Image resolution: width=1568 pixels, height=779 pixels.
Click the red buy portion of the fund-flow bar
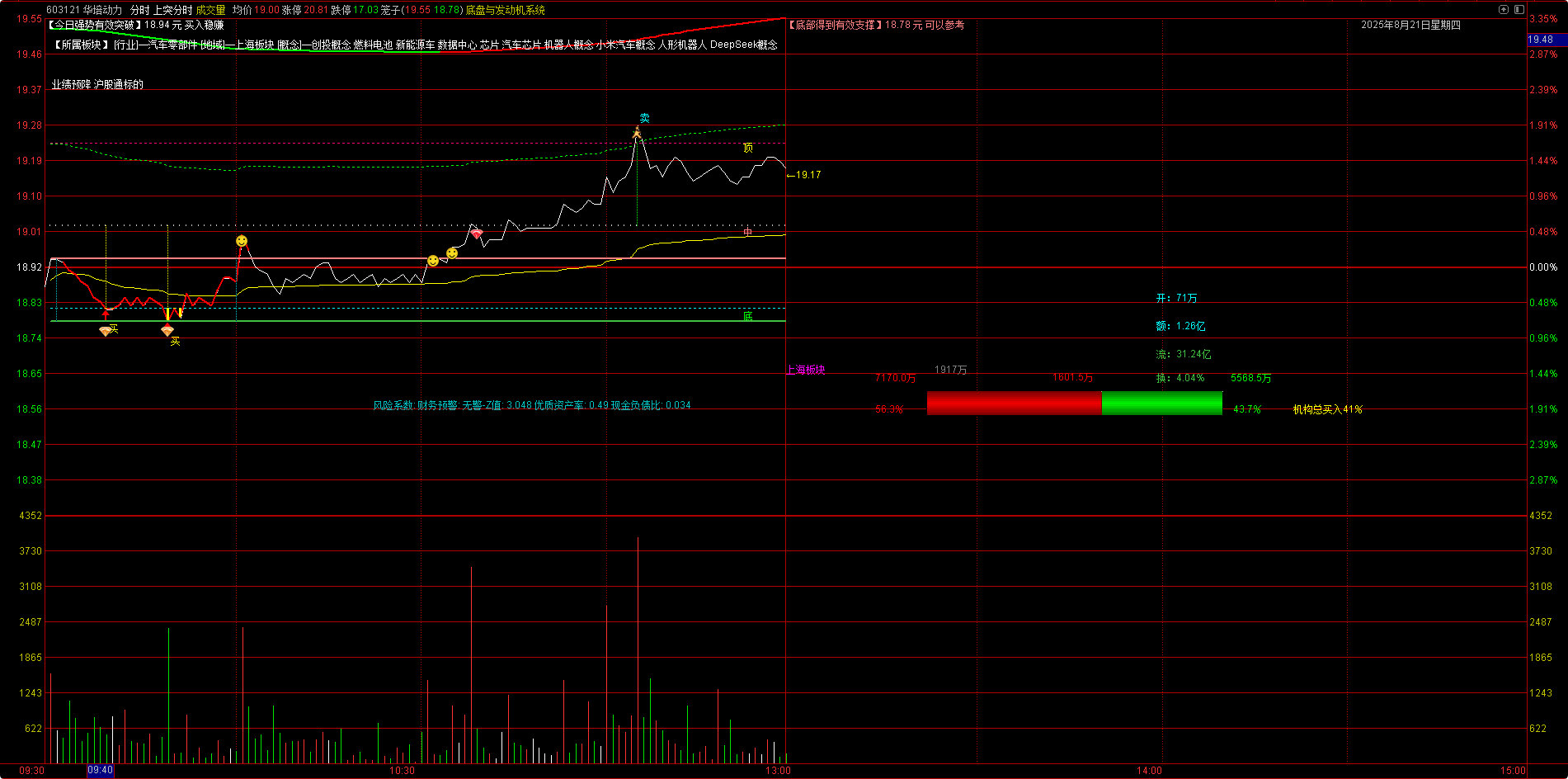coord(1014,404)
